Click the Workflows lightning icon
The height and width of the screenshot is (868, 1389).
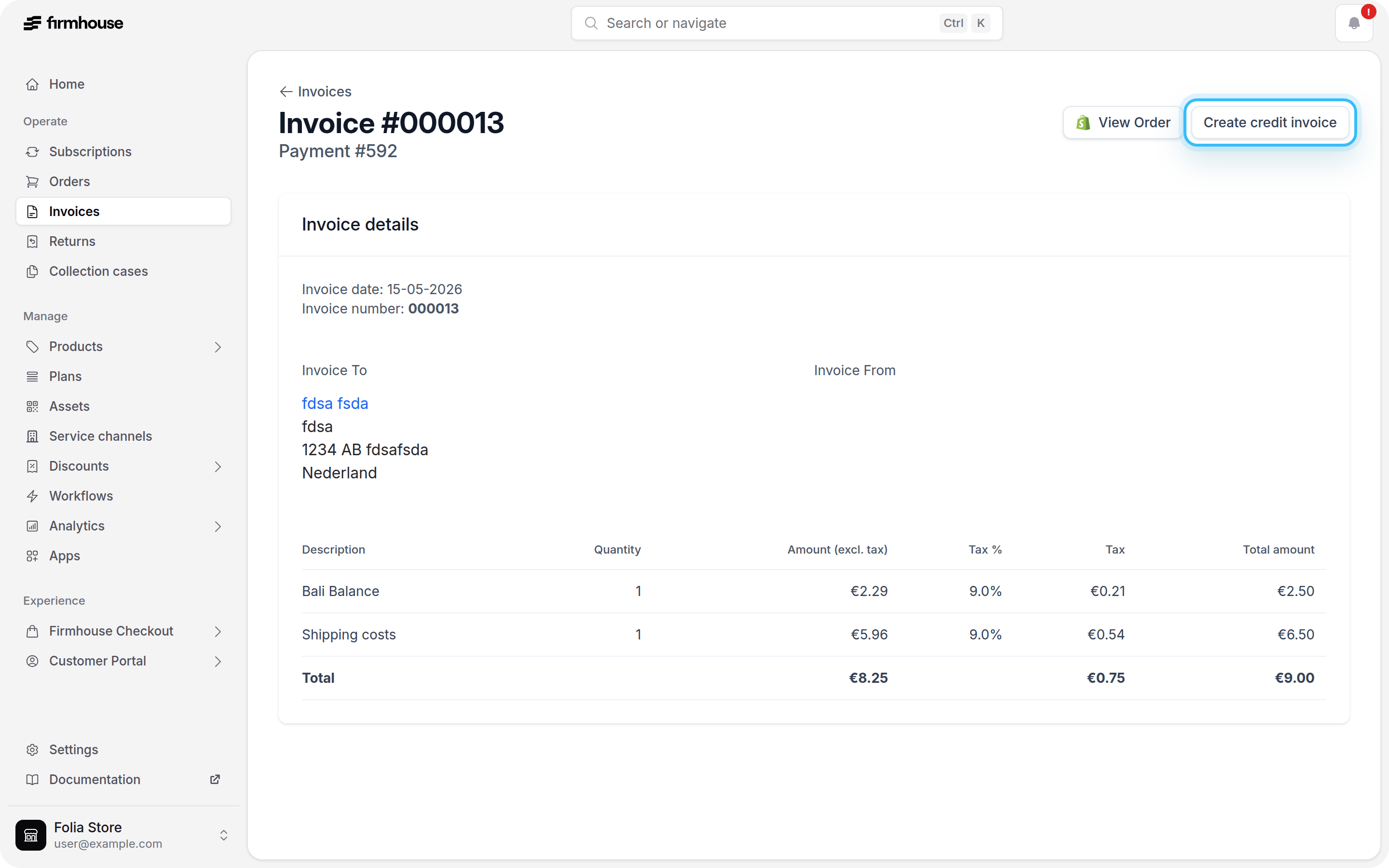[x=32, y=496]
